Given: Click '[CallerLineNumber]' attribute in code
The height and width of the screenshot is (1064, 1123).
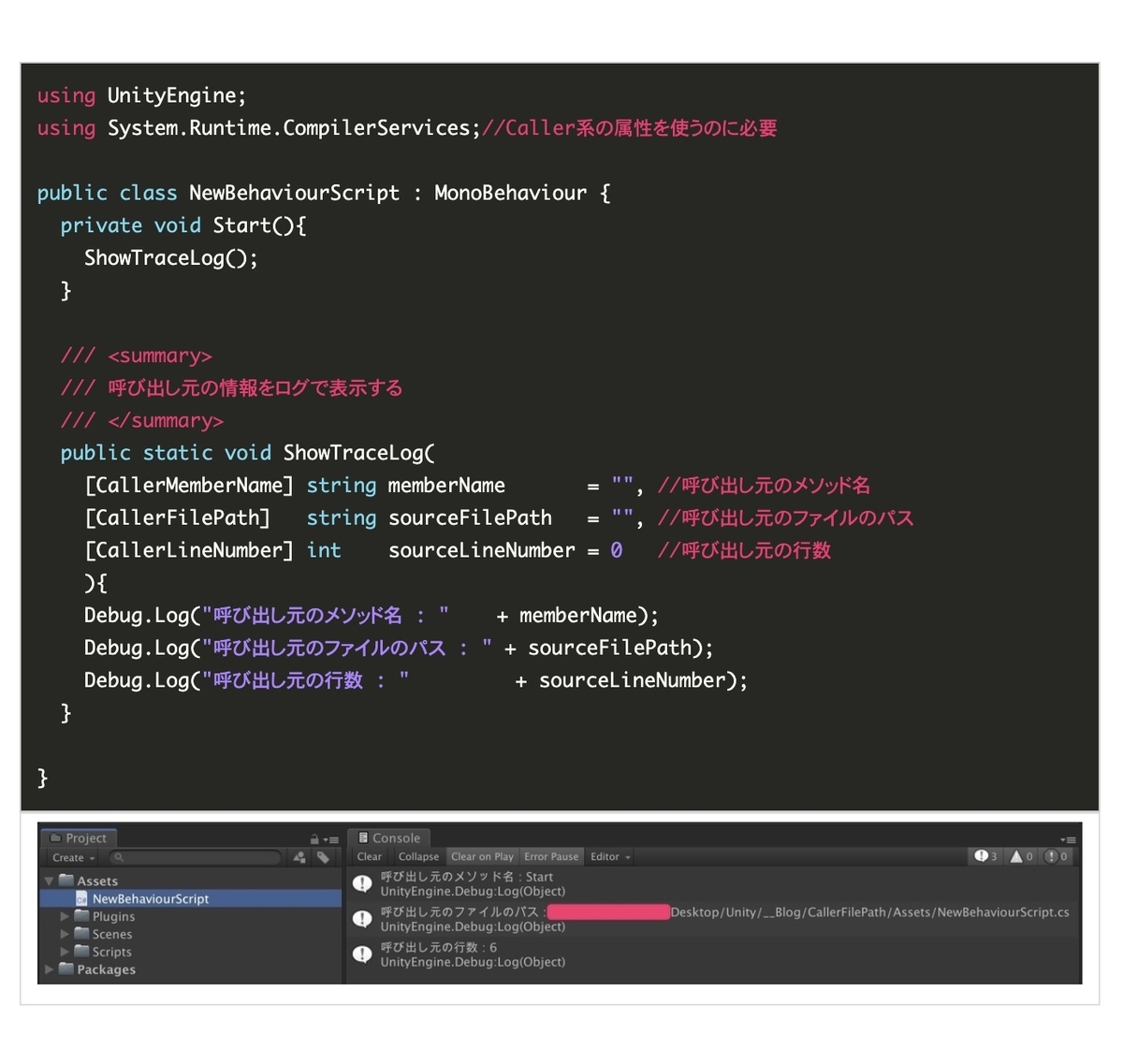Looking at the screenshot, I should 189,550.
